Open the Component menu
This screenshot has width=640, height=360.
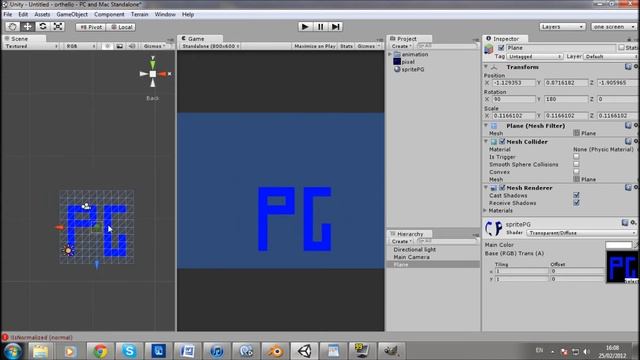tap(109, 14)
